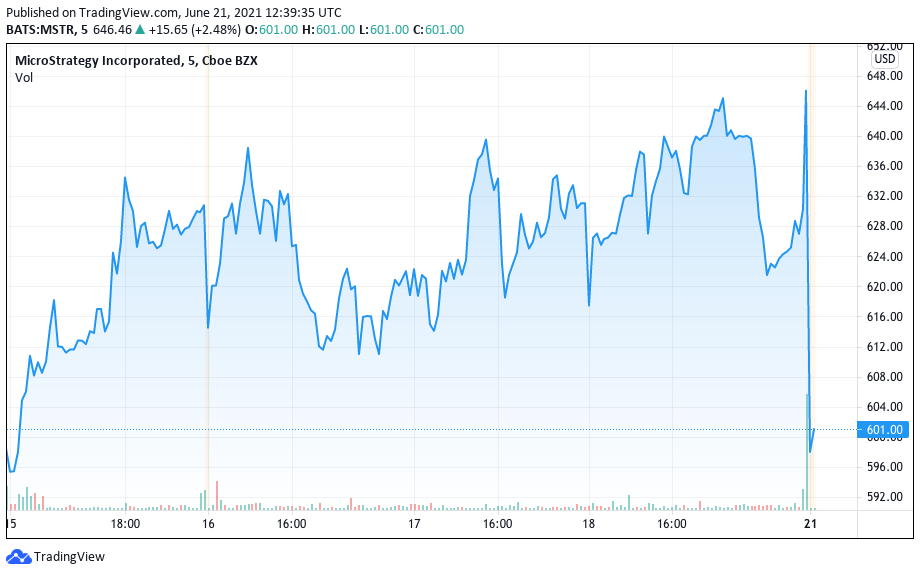
Task: Click the H:601.00 high value
Action: (x=329, y=29)
